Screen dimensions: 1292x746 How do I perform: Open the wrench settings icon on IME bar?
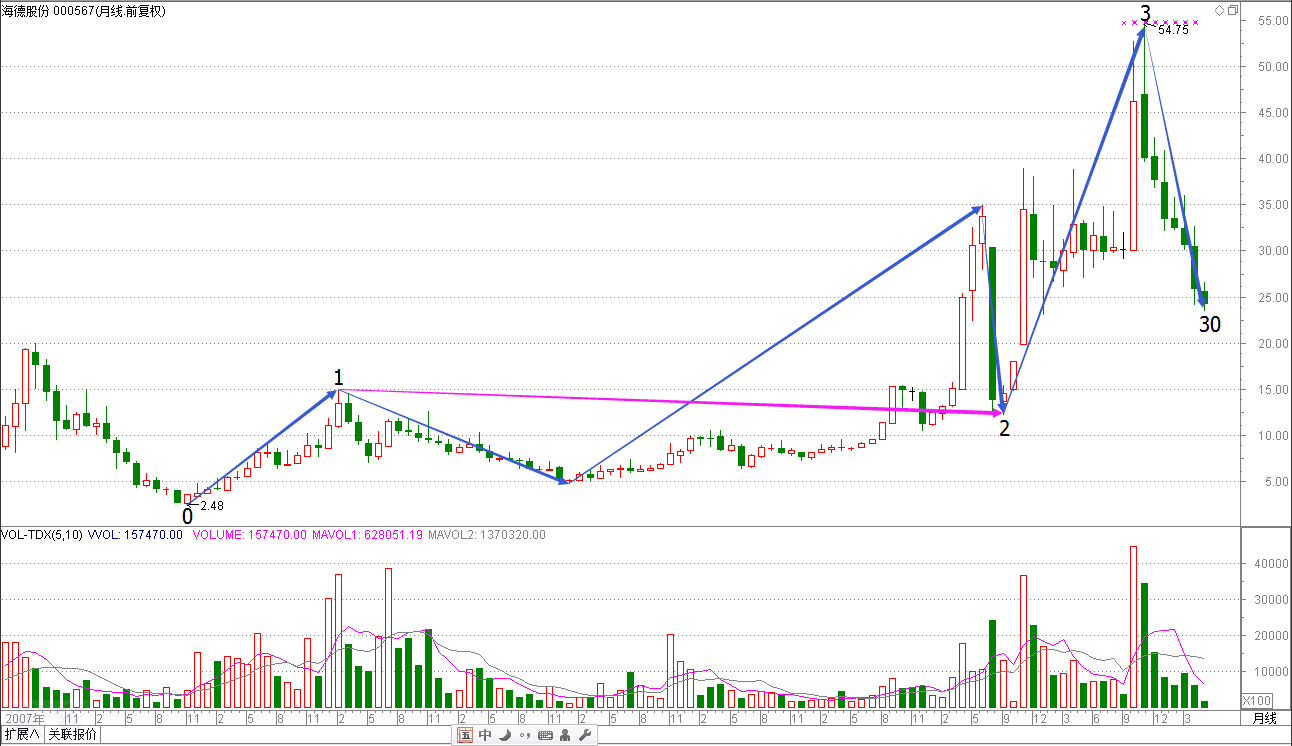click(x=585, y=736)
